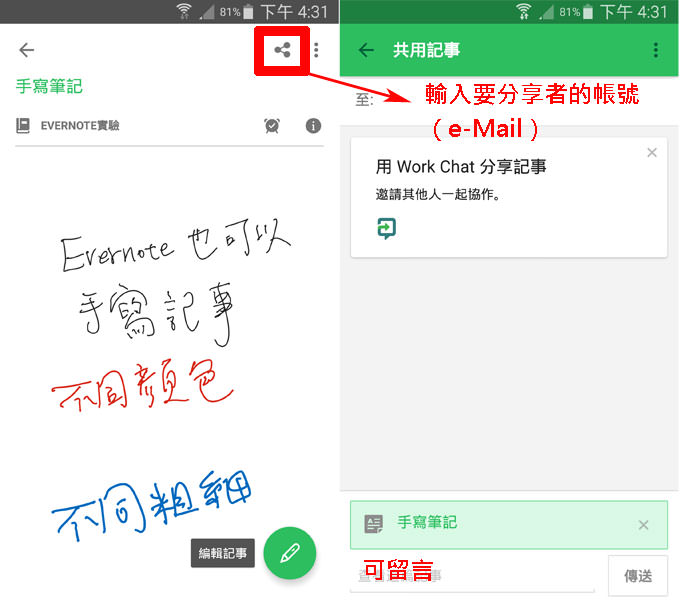Tap the EVERNOTE實驗 notebook name
The width and height of the screenshot is (680, 602).
tap(80, 126)
